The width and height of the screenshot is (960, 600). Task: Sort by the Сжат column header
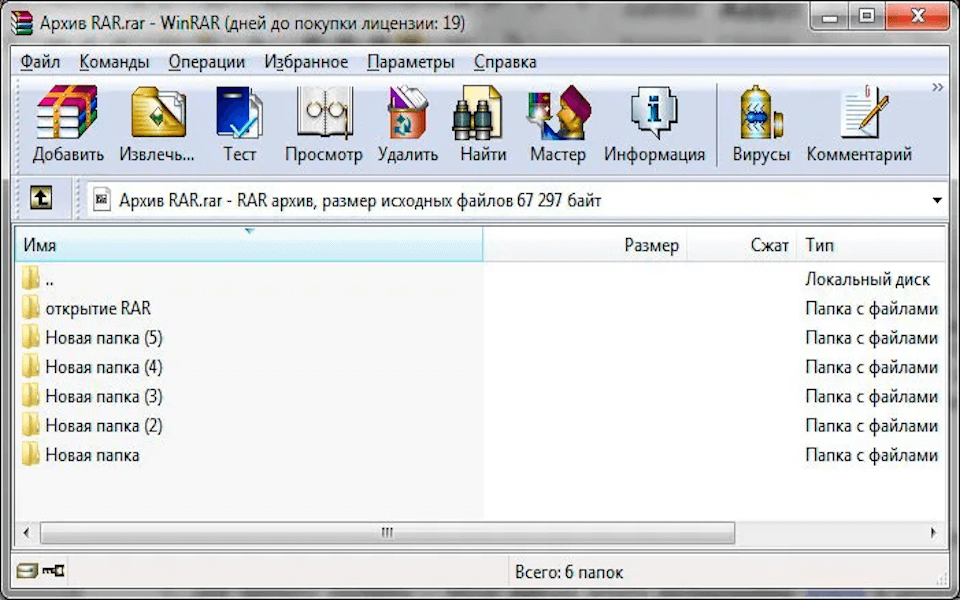(x=741, y=245)
